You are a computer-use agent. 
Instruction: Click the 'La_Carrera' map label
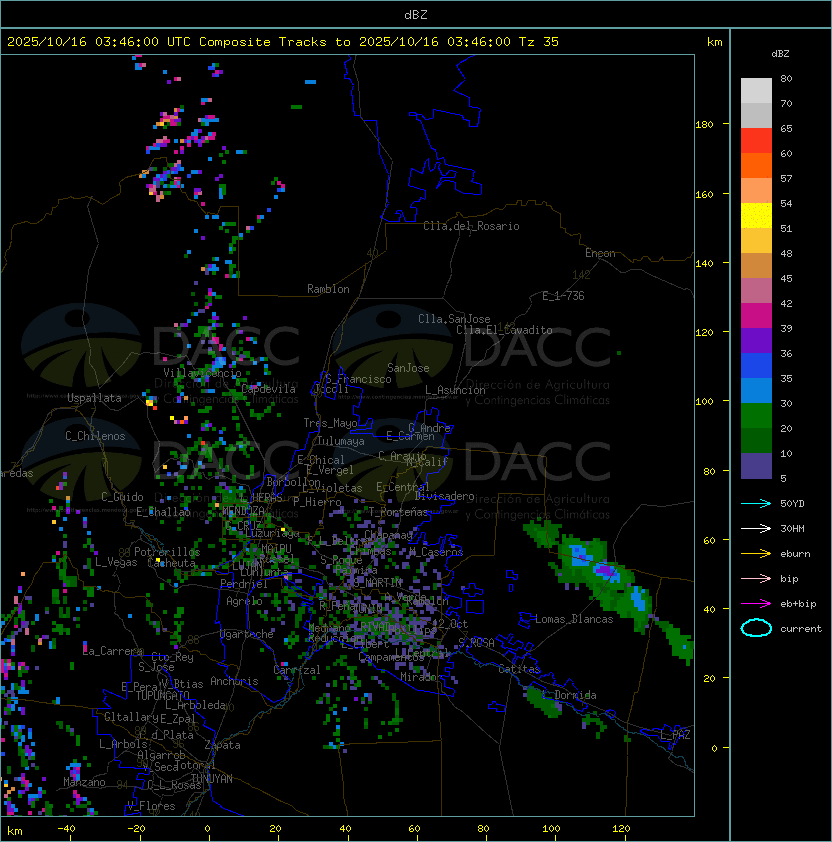112,651
